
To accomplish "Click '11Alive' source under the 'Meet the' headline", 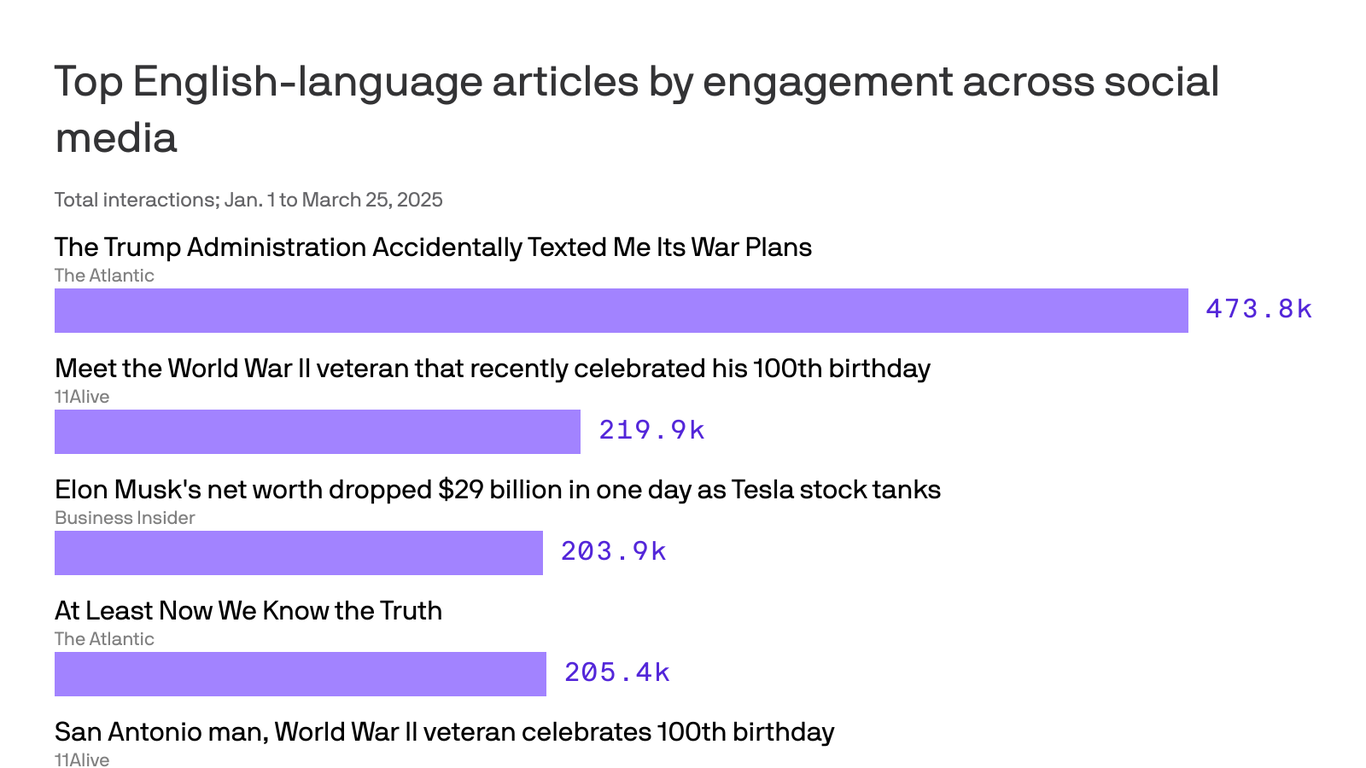I will [x=82, y=397].
